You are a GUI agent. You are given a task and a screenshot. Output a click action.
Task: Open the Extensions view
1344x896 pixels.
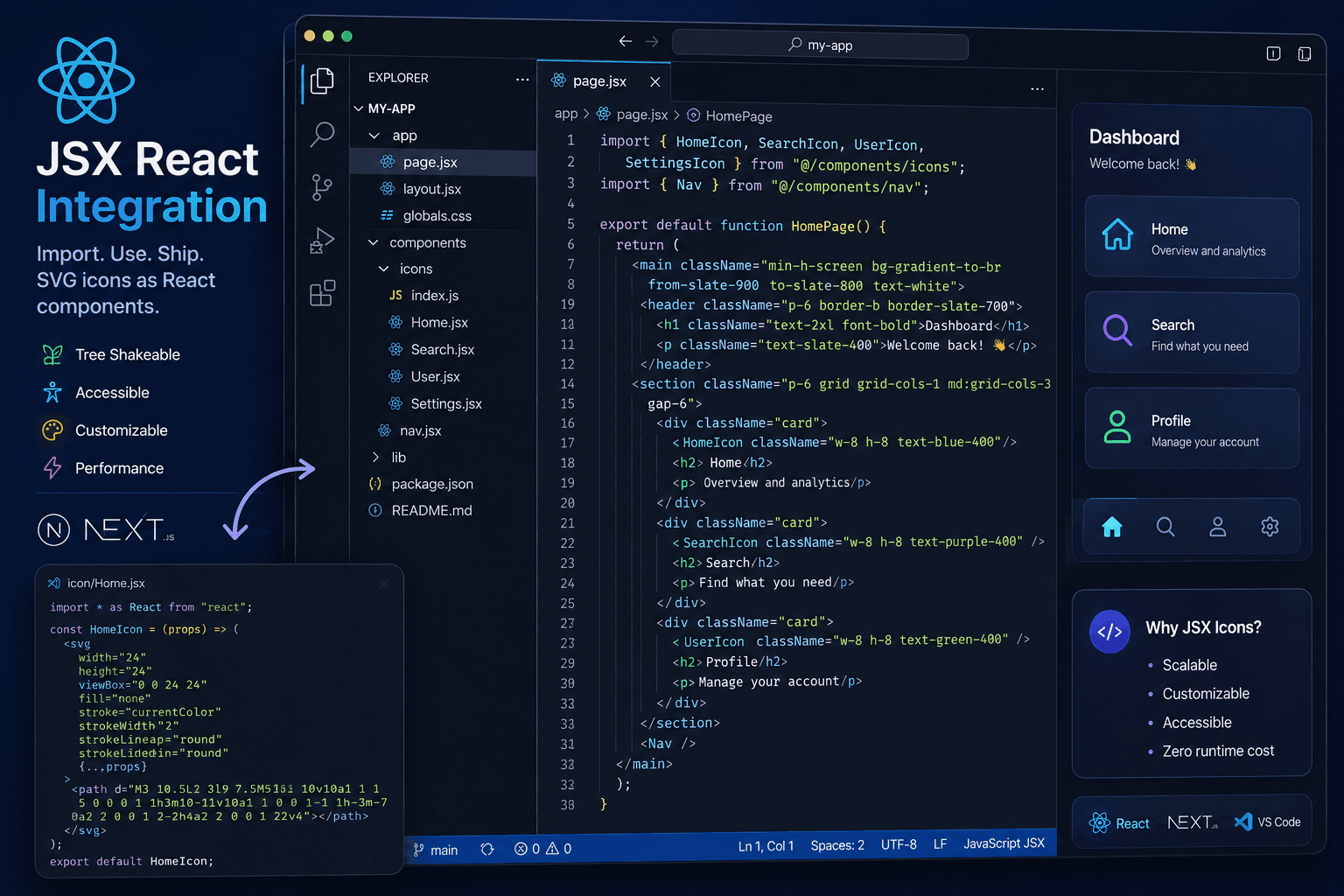point(322,293)
